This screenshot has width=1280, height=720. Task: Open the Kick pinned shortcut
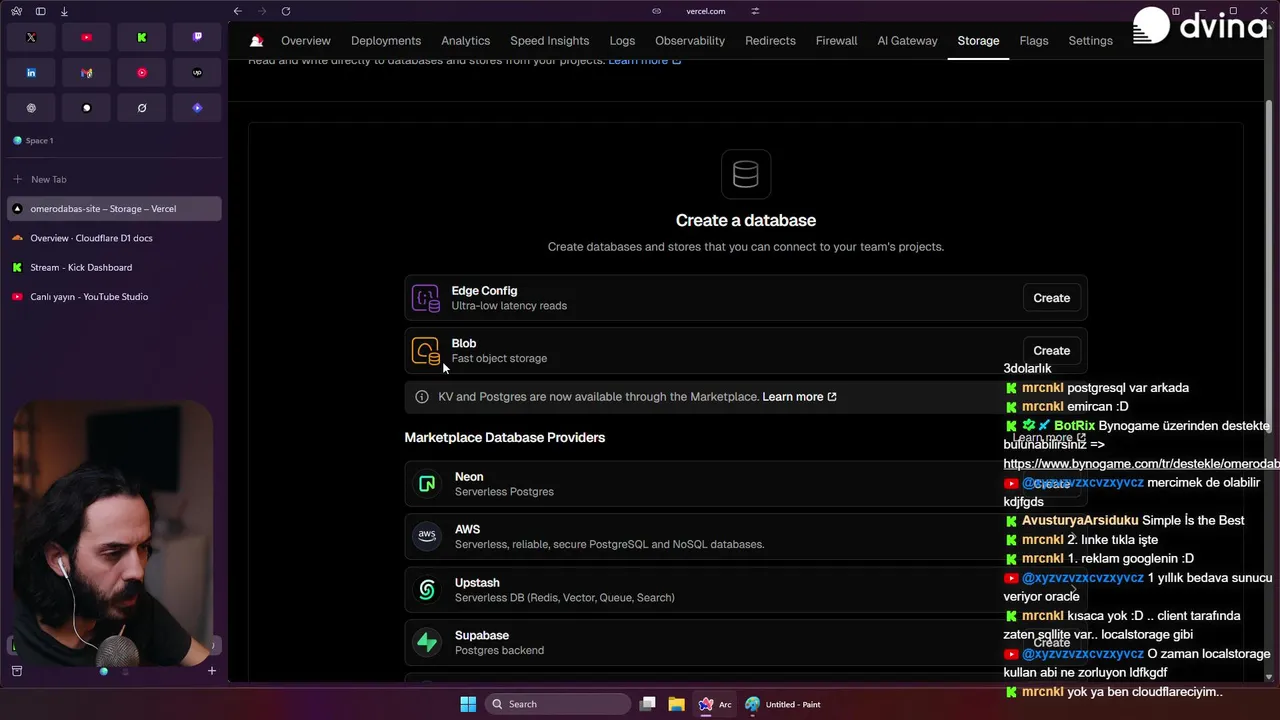pos(142,37)
